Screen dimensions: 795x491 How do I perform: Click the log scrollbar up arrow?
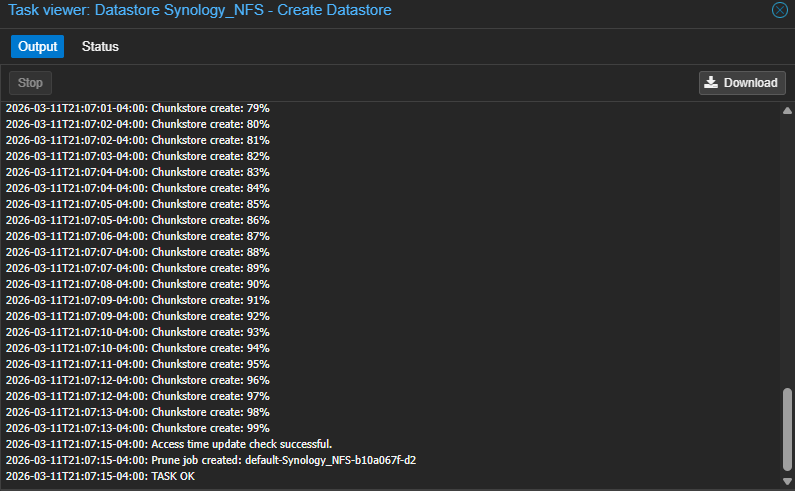click(x=787, y=111)
